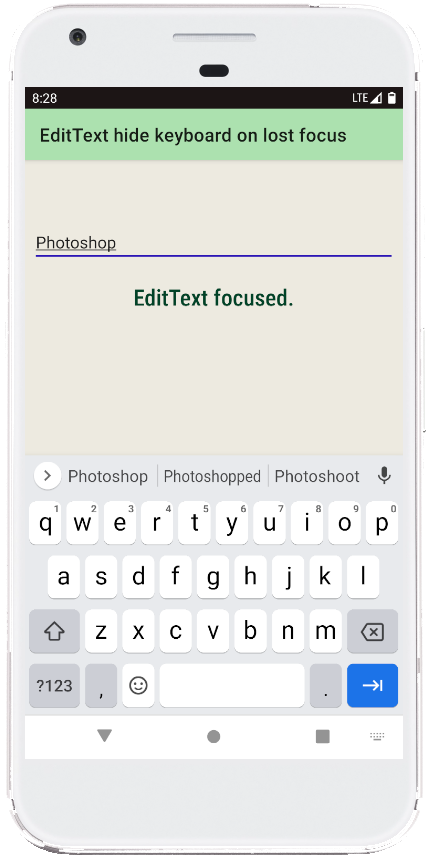
Task: Select the 'Photoshop' suggestion in strip
Action: pos(108,477)
